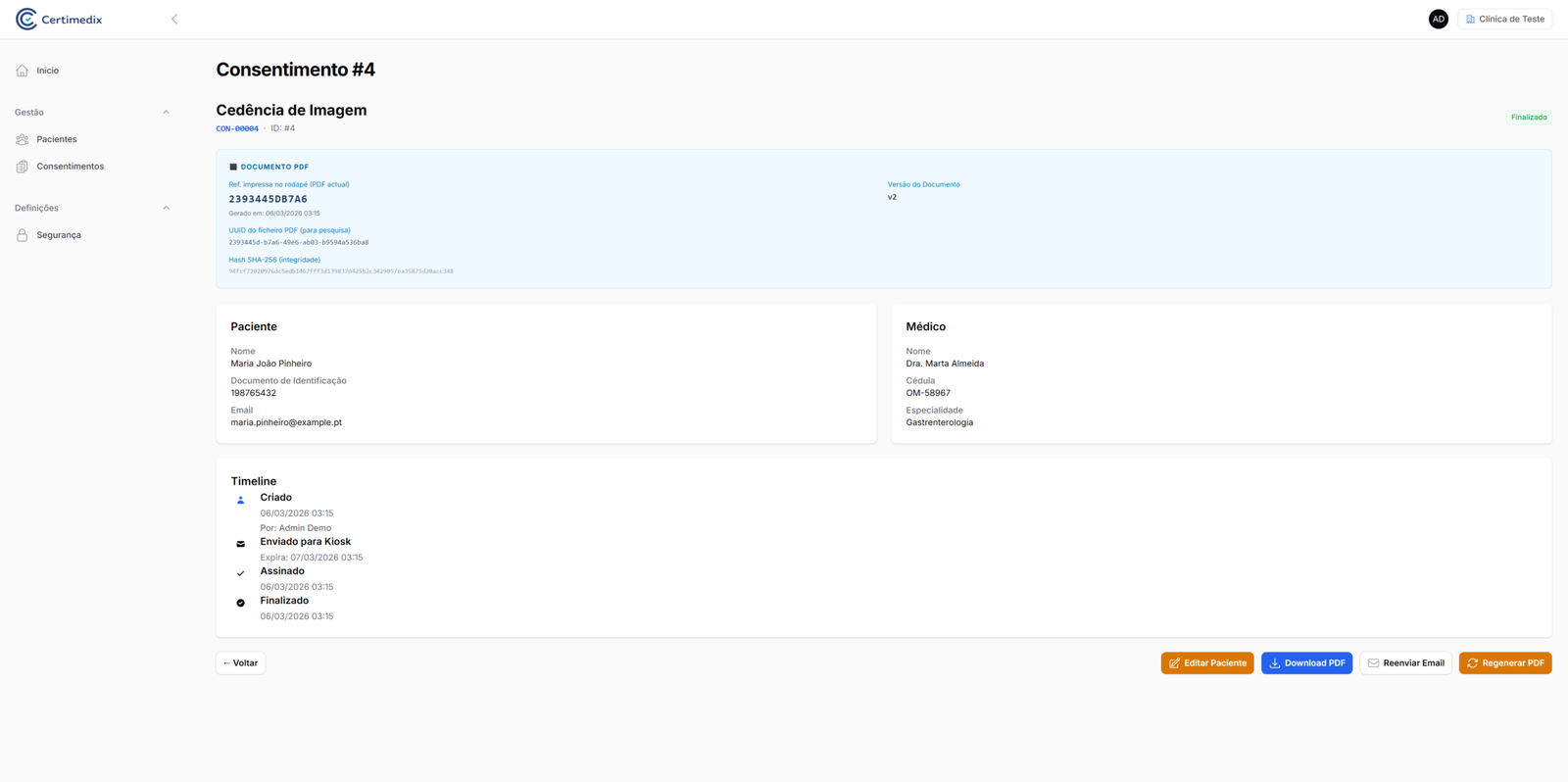Click the CON-00004 reference link
Screen dimensions: 1568x782
point(237,128)
